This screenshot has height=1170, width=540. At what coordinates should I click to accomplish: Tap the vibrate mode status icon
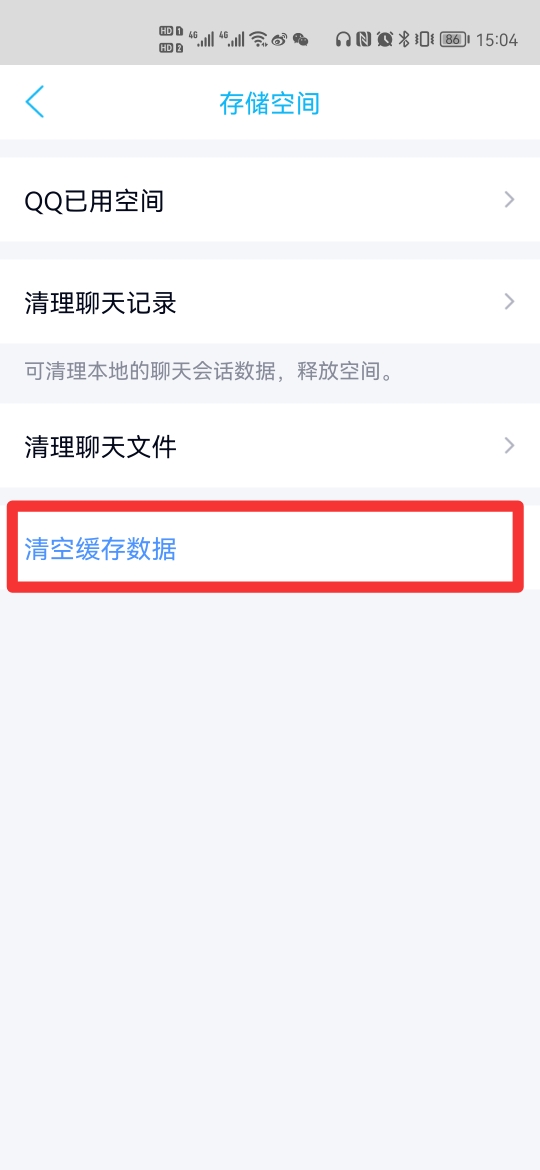pyautogui.click(x=424, y=40)
